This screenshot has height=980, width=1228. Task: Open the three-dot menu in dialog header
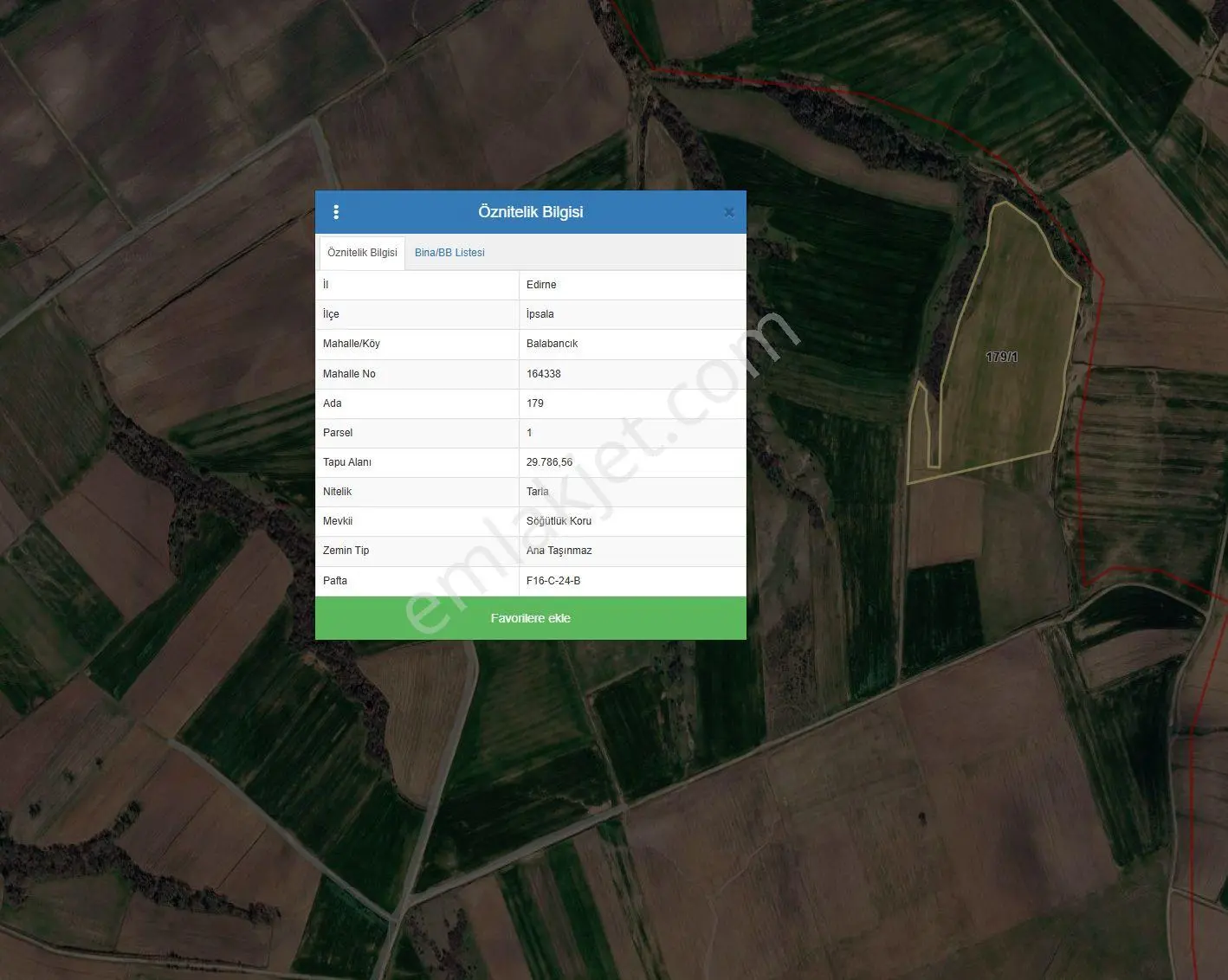click(336, 212)
